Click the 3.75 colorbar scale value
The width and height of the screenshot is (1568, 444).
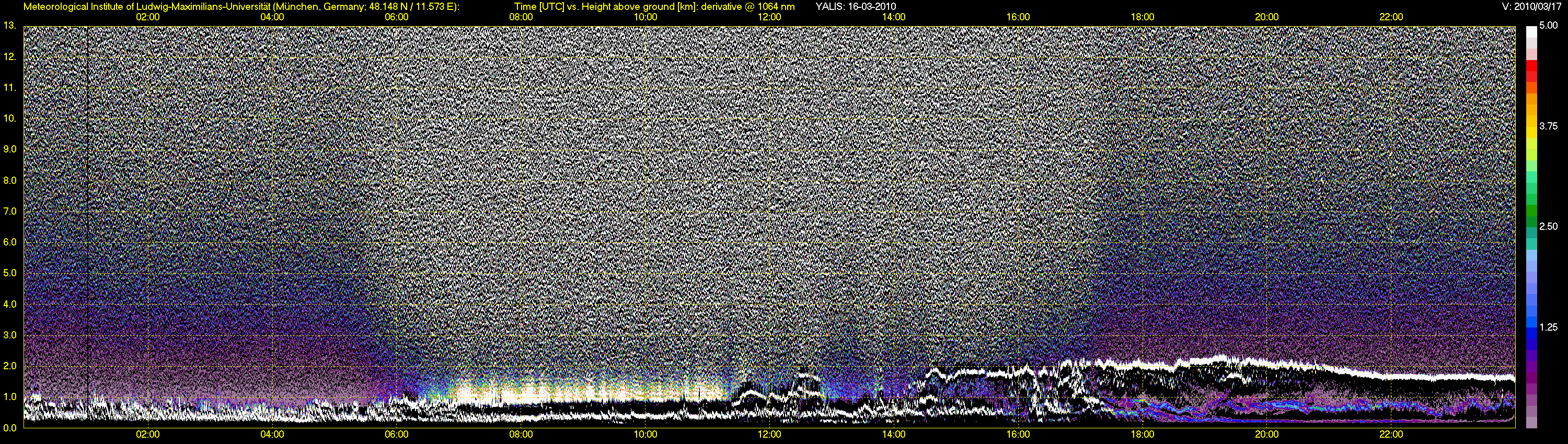(1548, 126)
